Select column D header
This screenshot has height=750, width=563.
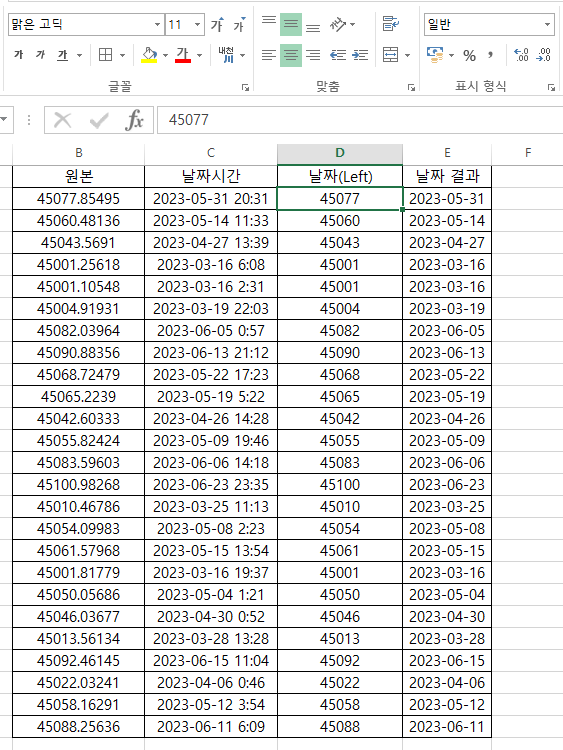click(x=340, y=153)
